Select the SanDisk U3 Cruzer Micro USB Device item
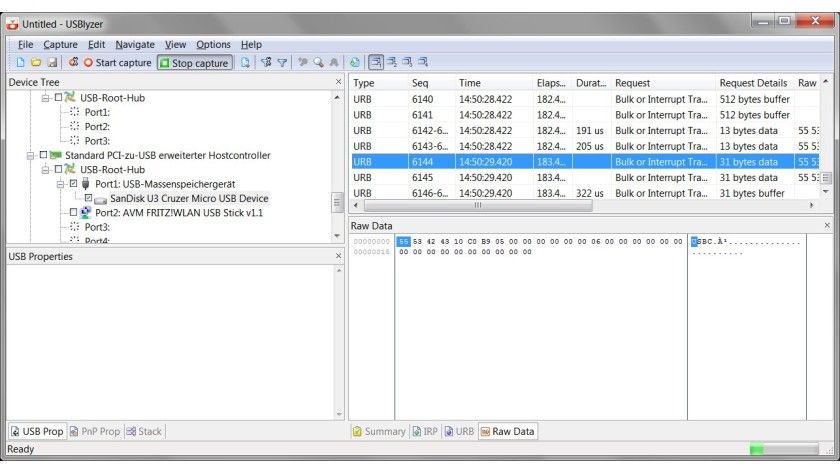Screen dimensions: 840x473 coord(189,198)
